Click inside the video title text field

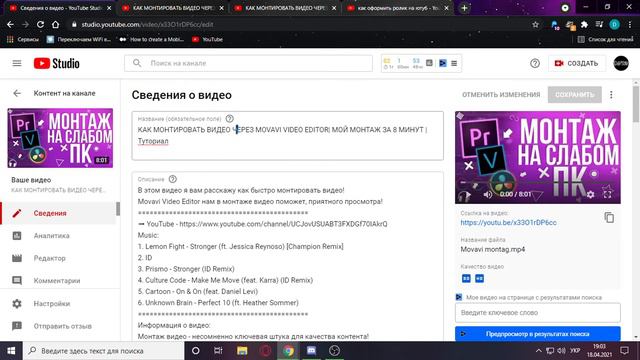287,136
